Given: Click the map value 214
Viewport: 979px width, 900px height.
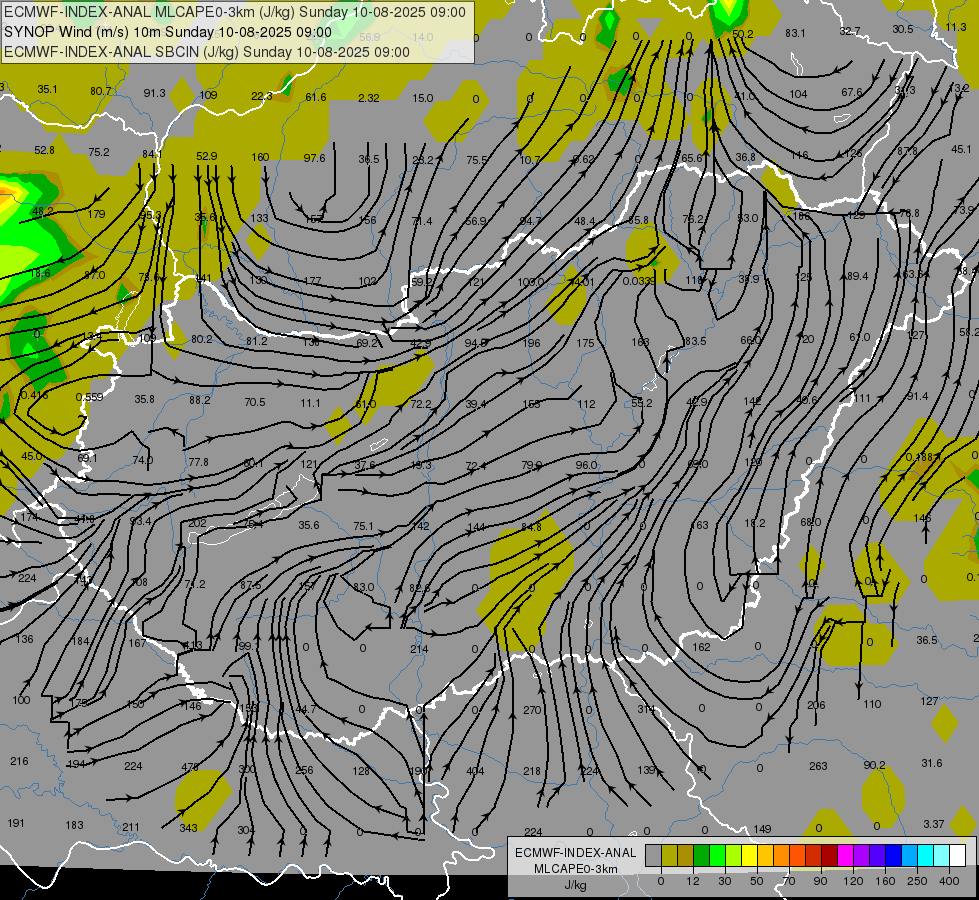Looking at the screenshot, I should tap(419, 649).
